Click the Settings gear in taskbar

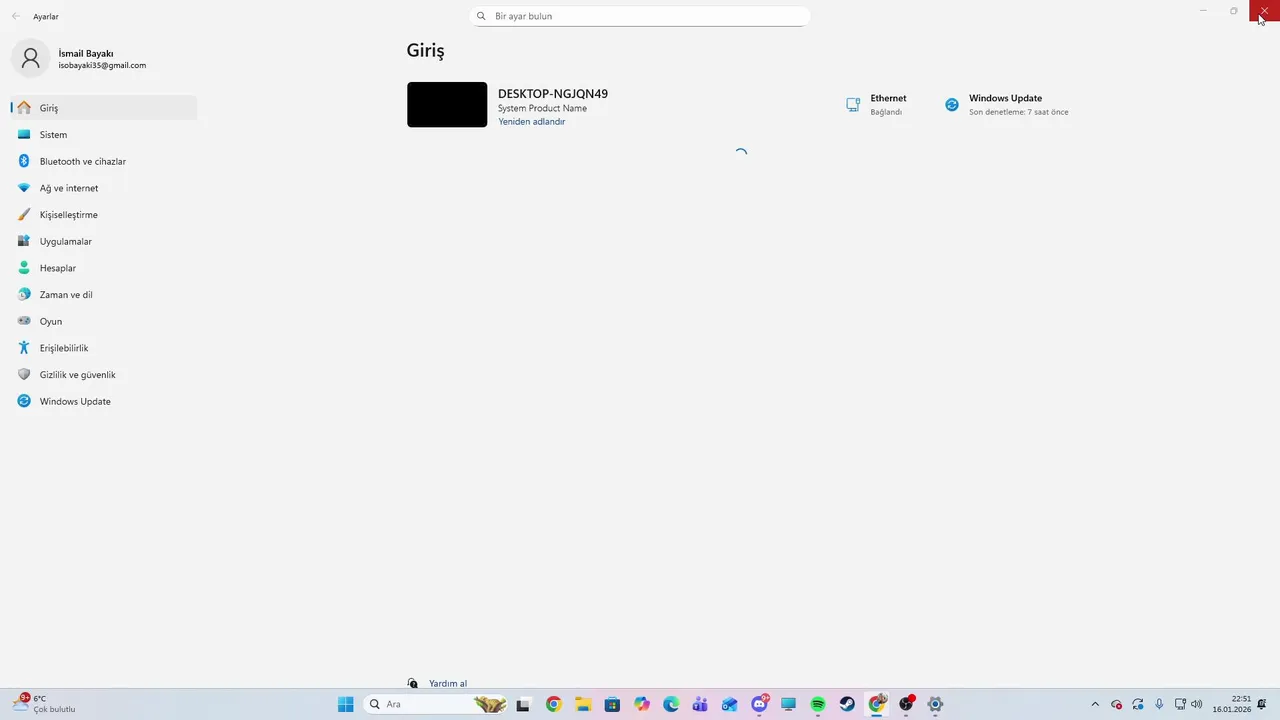coord(936,704)
